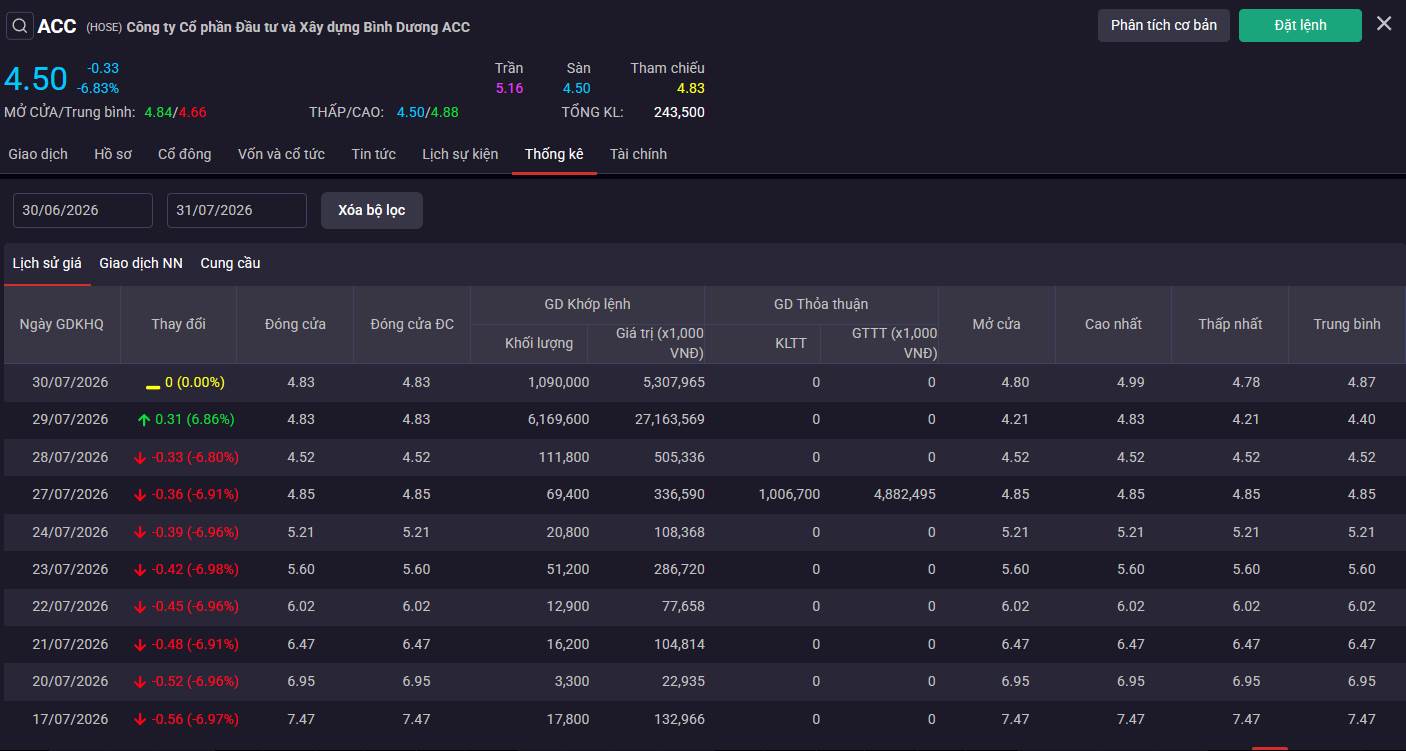Click the red down arrow on 23/07/2026 row
The image size is (1406, 751).
pyautogui.click(x=140, y=570)
